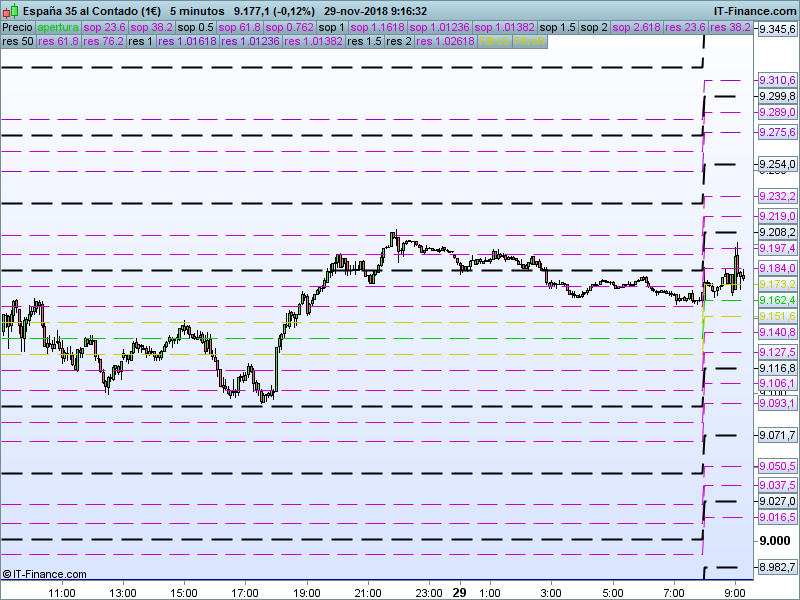Open the sop 2.618 indicator label
The height and width of the screenshot is (600, 800).
[x=636, y=28]
